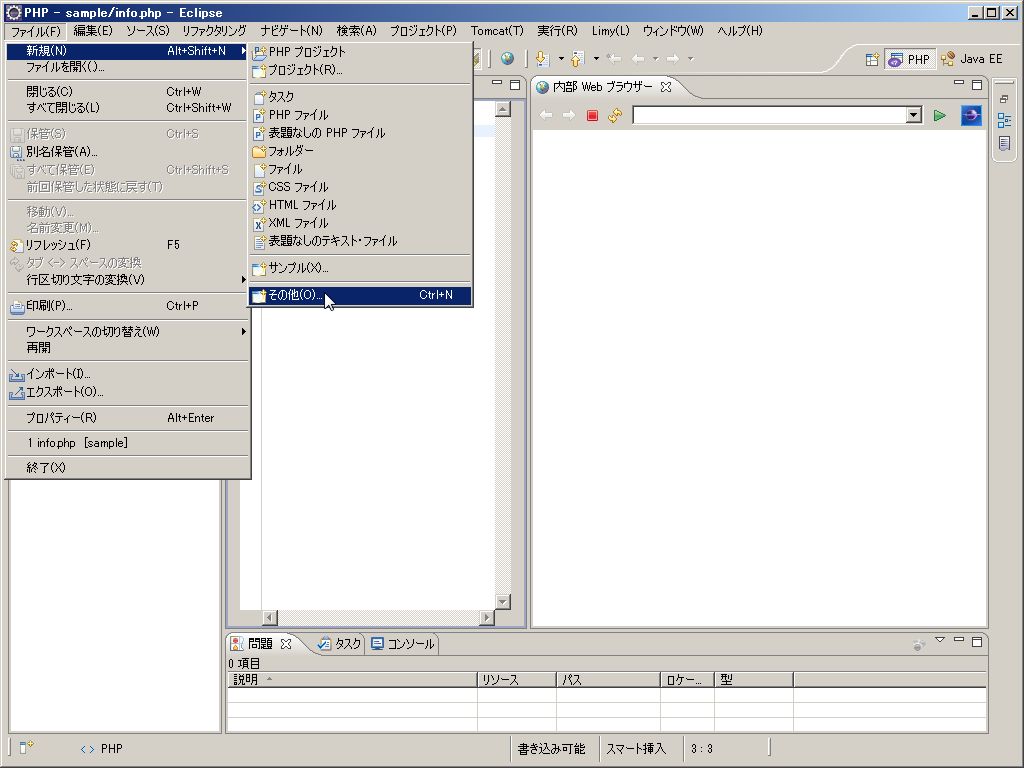The width and height of the screenshot is (1024, 768).
Task: Choose フォルダー in the New submenu
Action: tap(360, 151)
